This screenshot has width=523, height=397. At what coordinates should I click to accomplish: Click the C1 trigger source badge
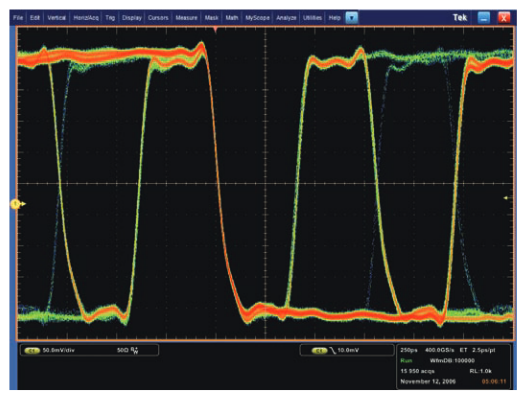click(x=319, y=351)
